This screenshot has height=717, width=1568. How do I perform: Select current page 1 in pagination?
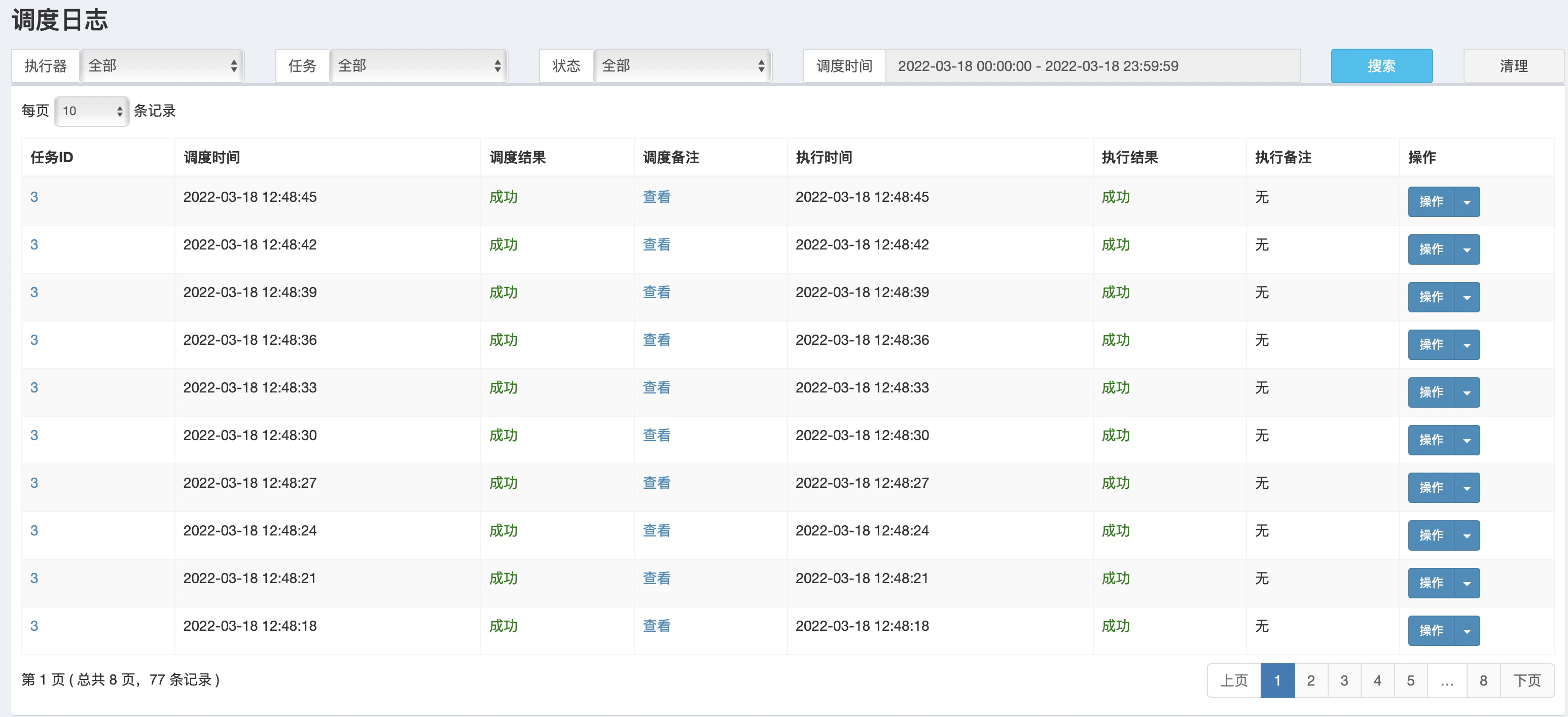(1277, 680)
